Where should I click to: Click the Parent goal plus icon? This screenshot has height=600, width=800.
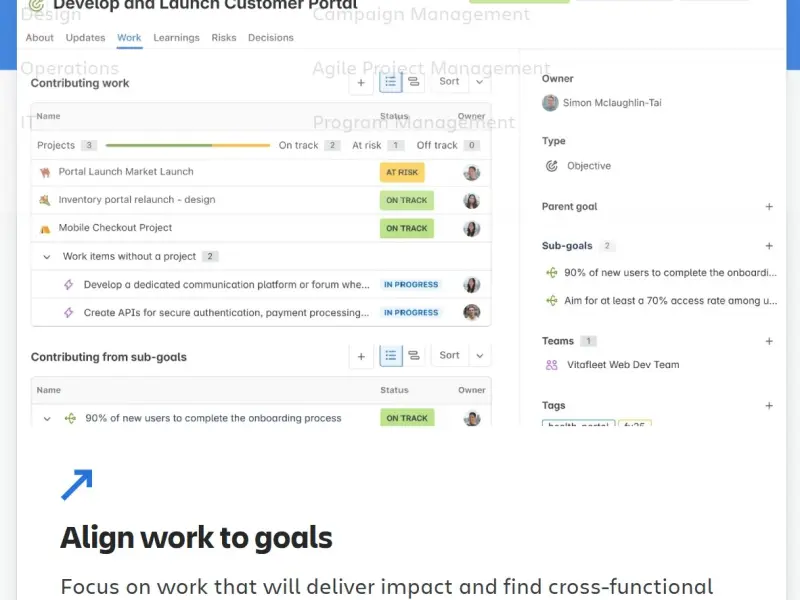pos(769,207)
